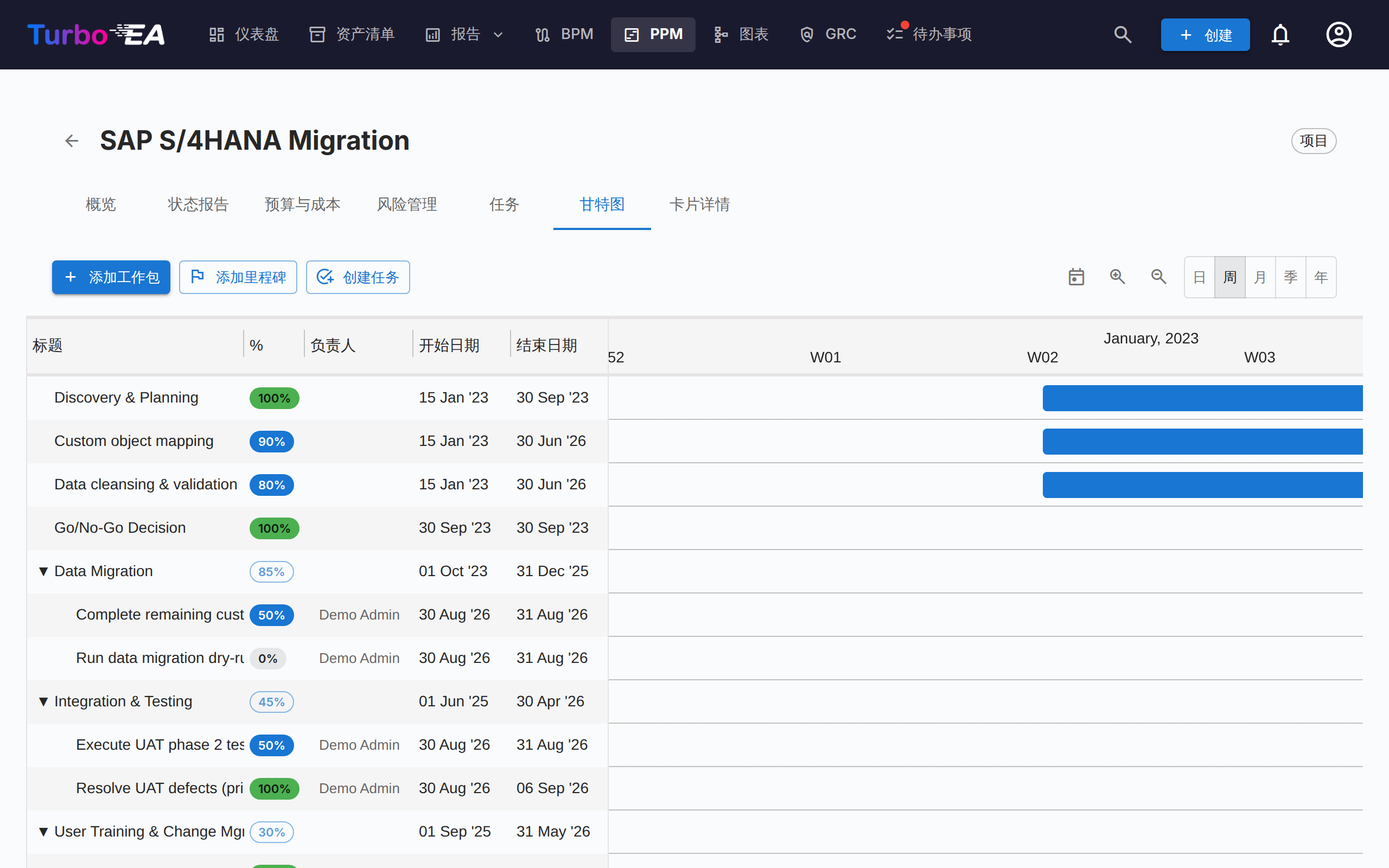Switch the timeline scale to 月 (month)
This screenshot has height=868, width=1389.
pyautogui.click(x=1260, y=277)
